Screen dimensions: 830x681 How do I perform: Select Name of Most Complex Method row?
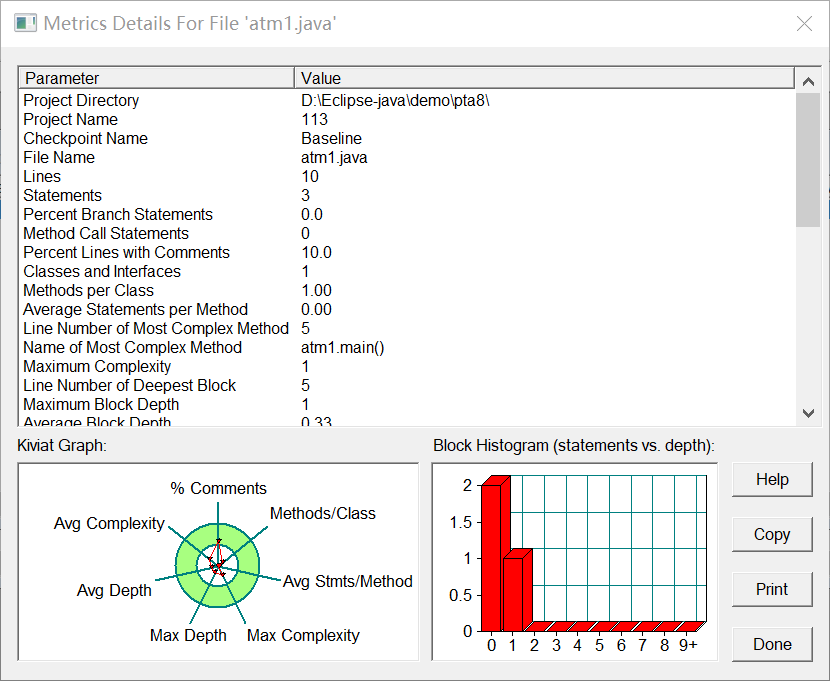[408, 348]
